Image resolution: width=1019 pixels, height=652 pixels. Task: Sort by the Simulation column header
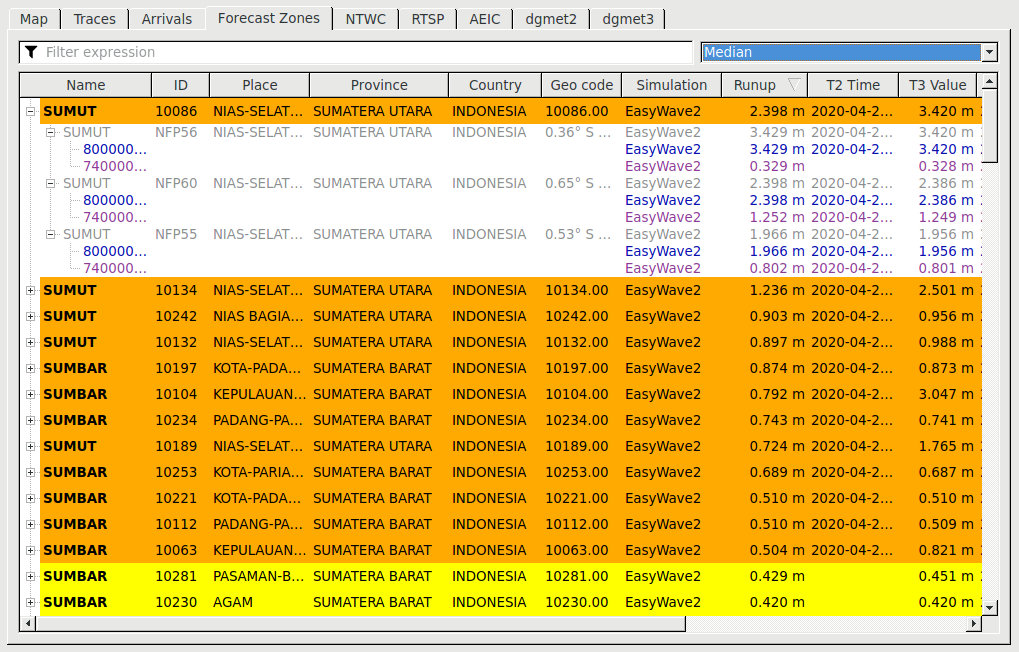pyautogui.click(x=671, y=85)
